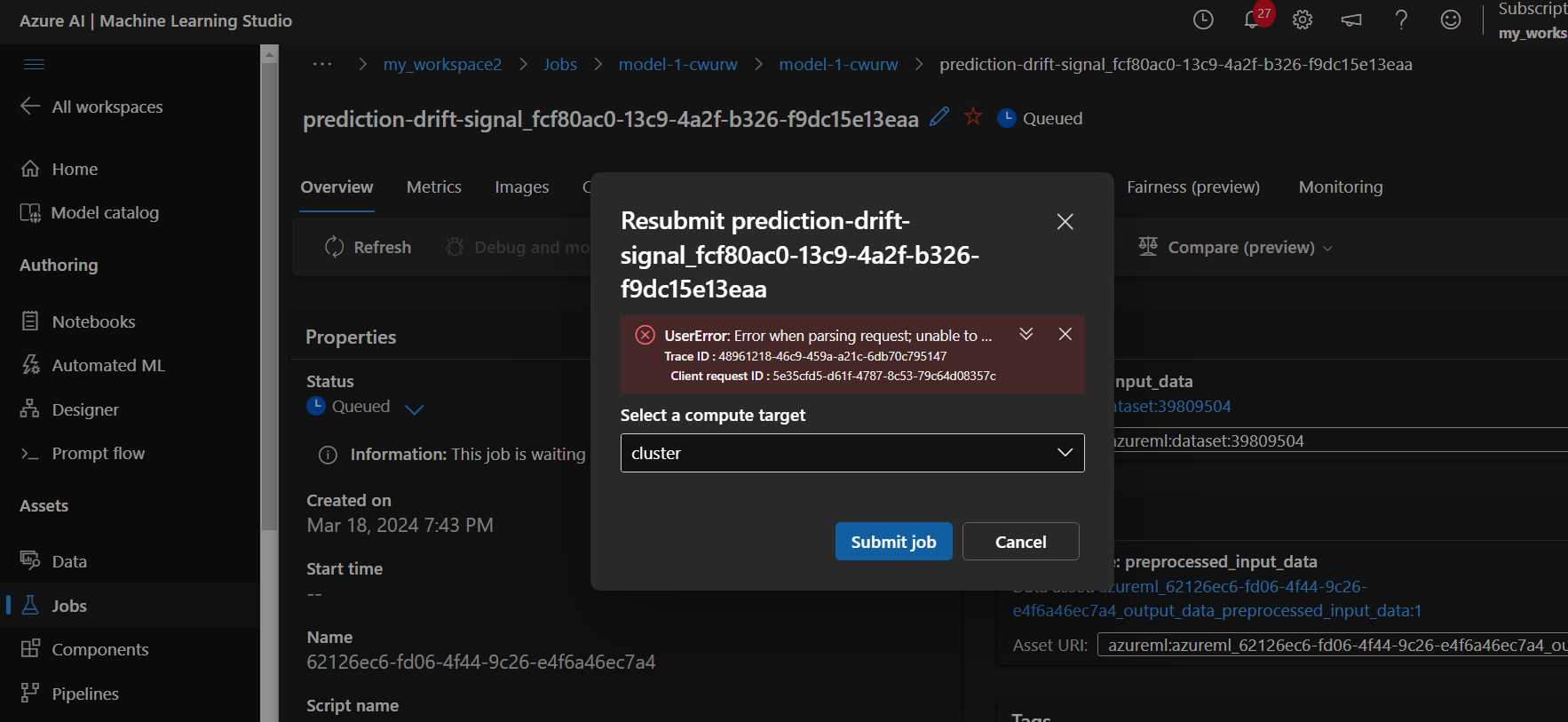The height and width of the screenshot is (722, 1568).
Task: Go back to All workspaces
Action: [x=92, y=107]
